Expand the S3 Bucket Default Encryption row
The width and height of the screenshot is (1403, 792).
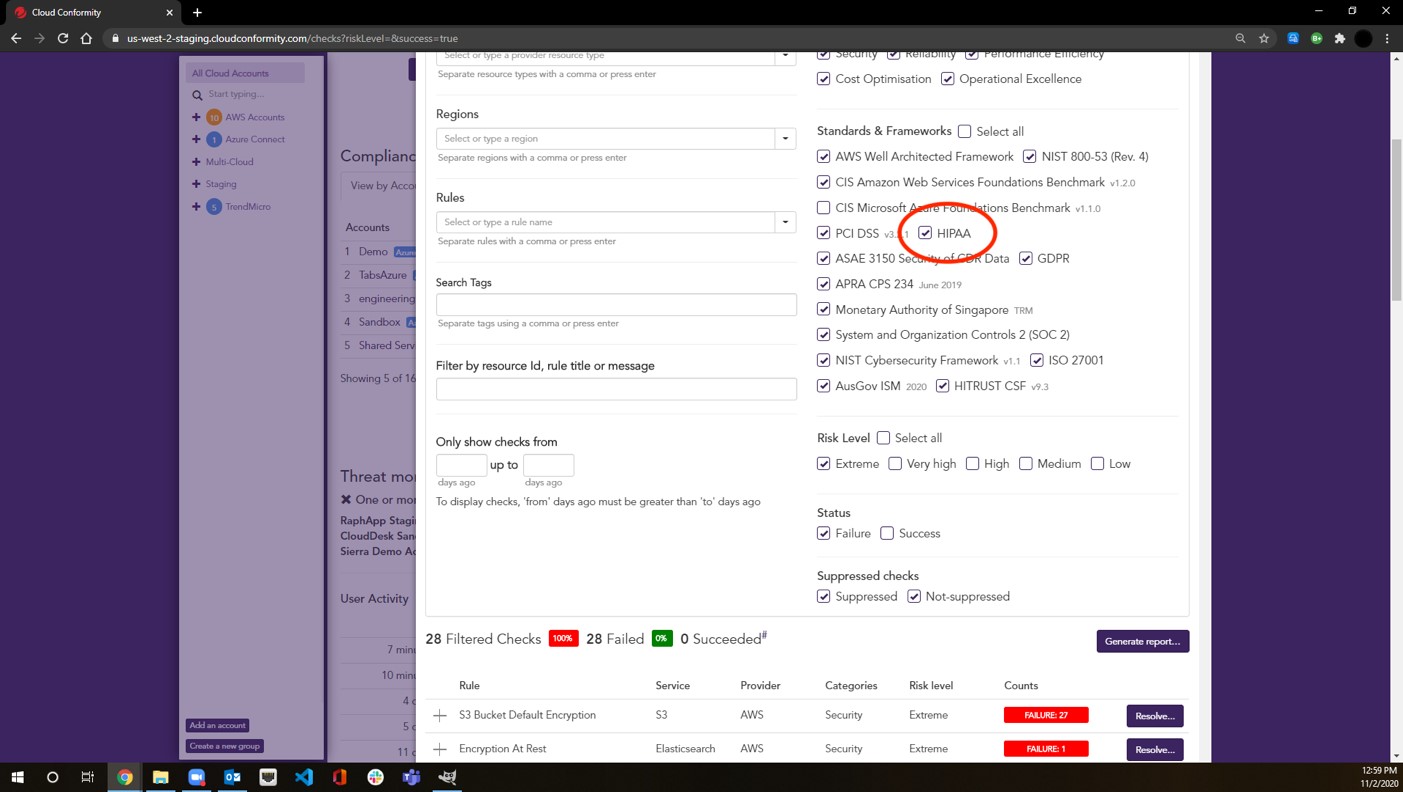(x=440, y=716)
